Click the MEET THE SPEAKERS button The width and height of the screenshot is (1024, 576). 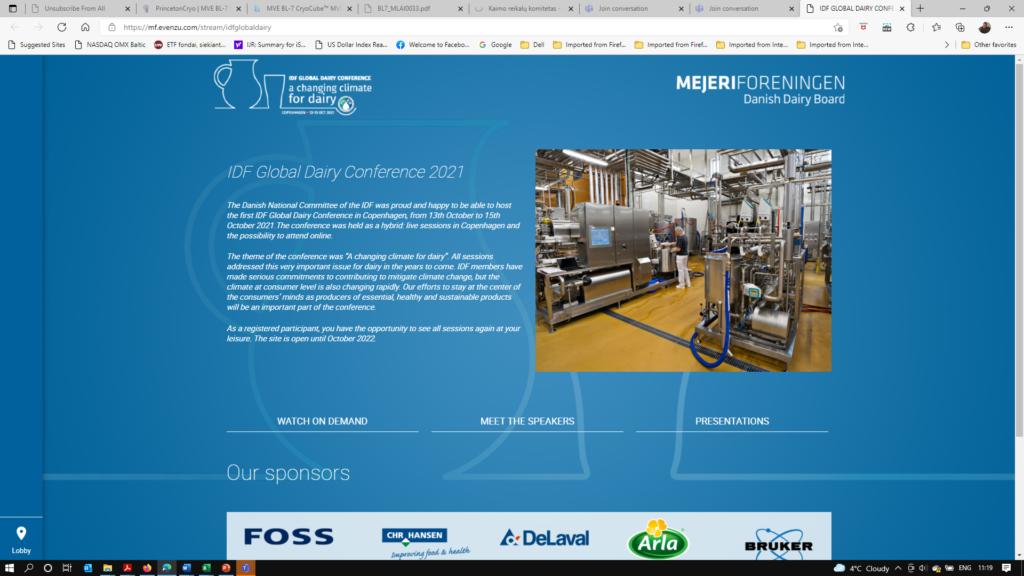[x=527, y=421]
